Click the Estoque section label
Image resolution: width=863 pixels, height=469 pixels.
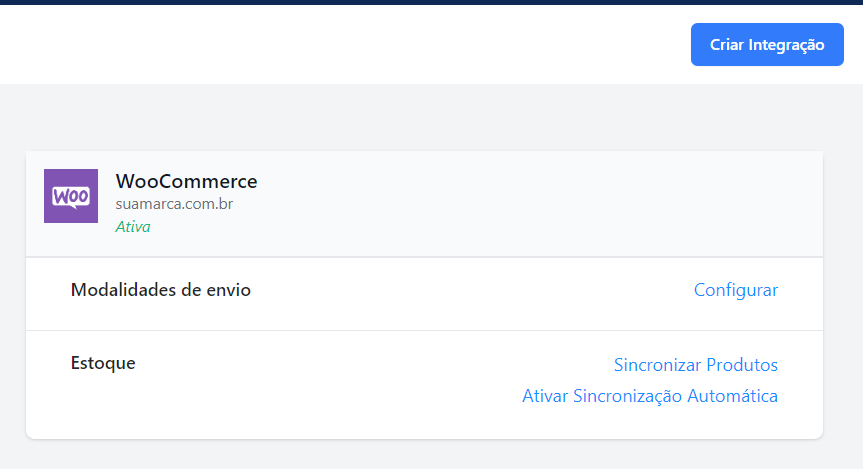(x=103, y=363)
